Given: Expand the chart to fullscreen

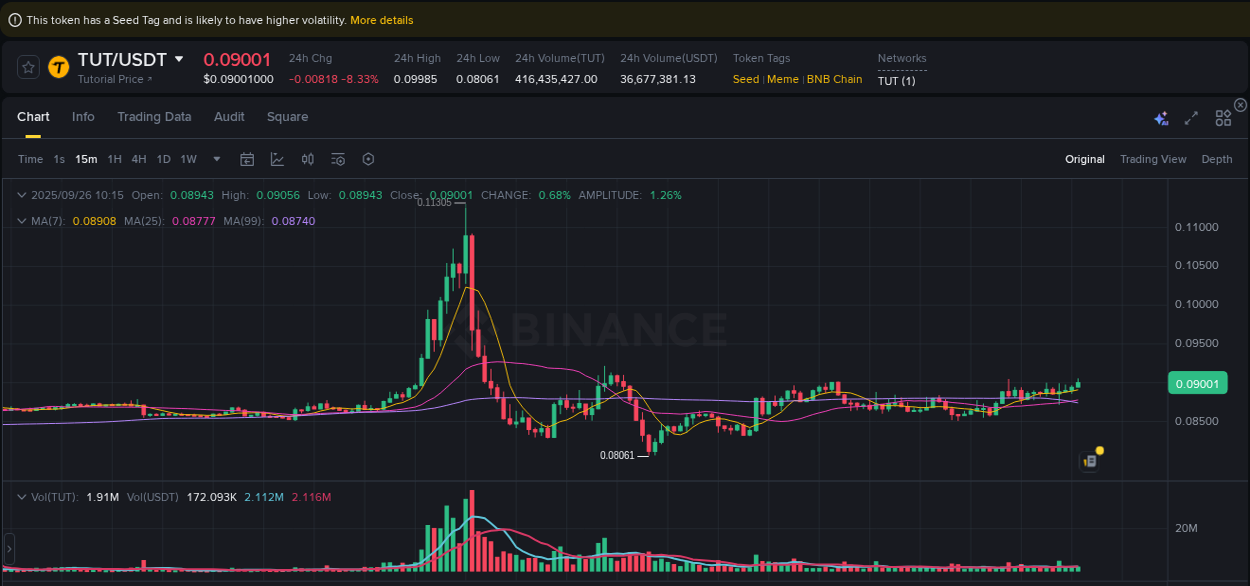Looking at the screenshot, I should (1191, 117).
